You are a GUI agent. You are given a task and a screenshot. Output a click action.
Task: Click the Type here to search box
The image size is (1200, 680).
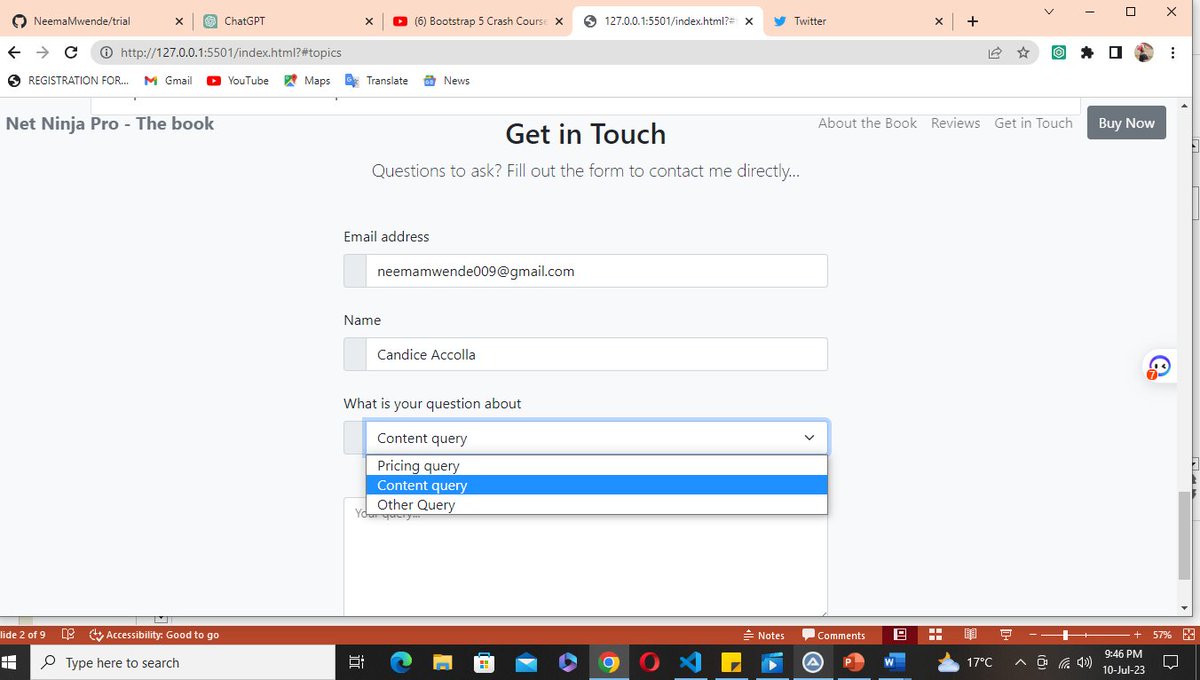183,662
